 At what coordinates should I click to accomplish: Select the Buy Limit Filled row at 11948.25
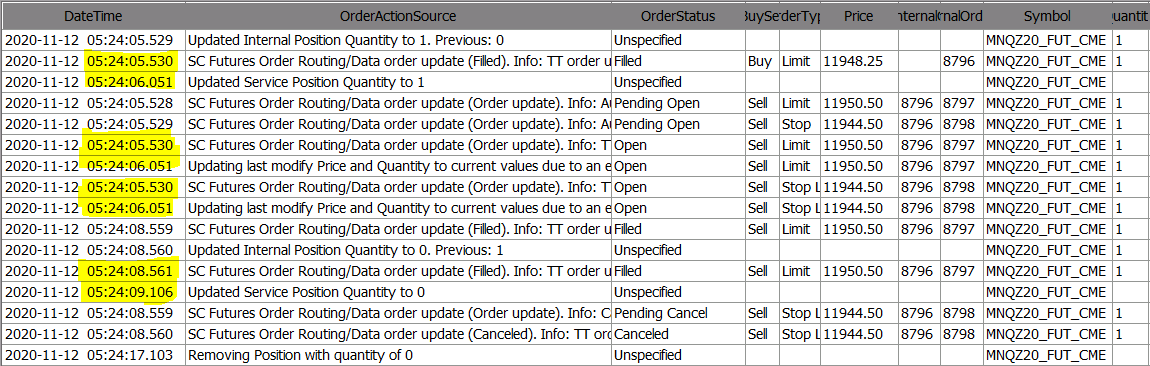pyautogui.click(x=575, y=61)
